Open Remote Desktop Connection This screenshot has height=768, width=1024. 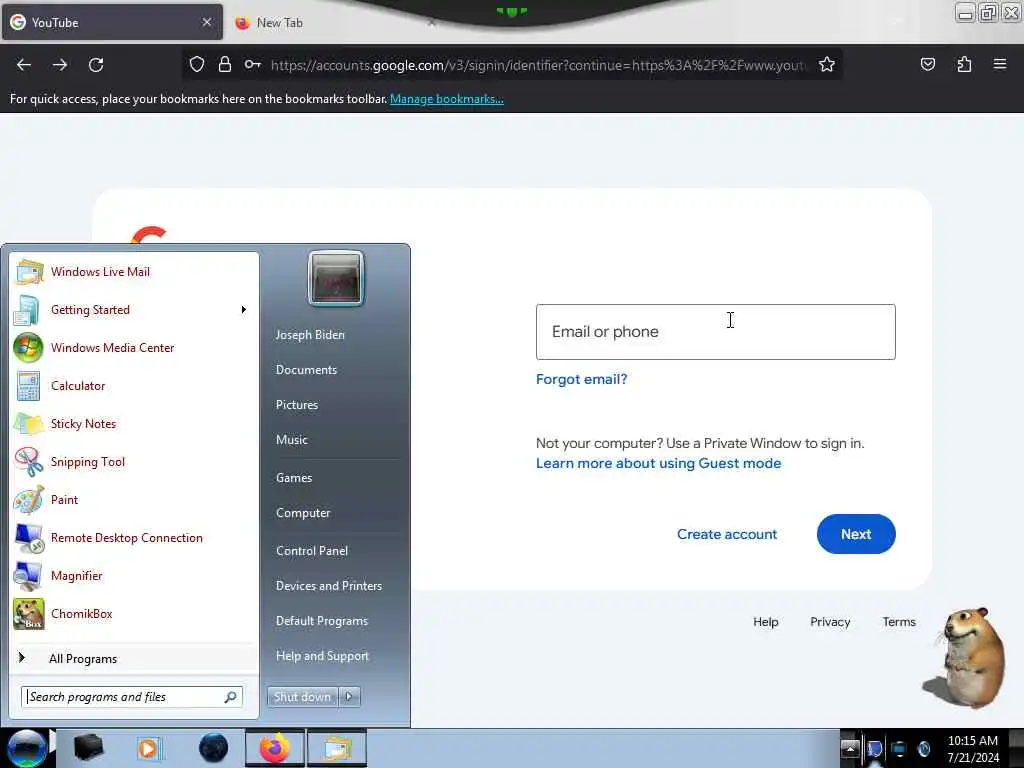(127, 537)
